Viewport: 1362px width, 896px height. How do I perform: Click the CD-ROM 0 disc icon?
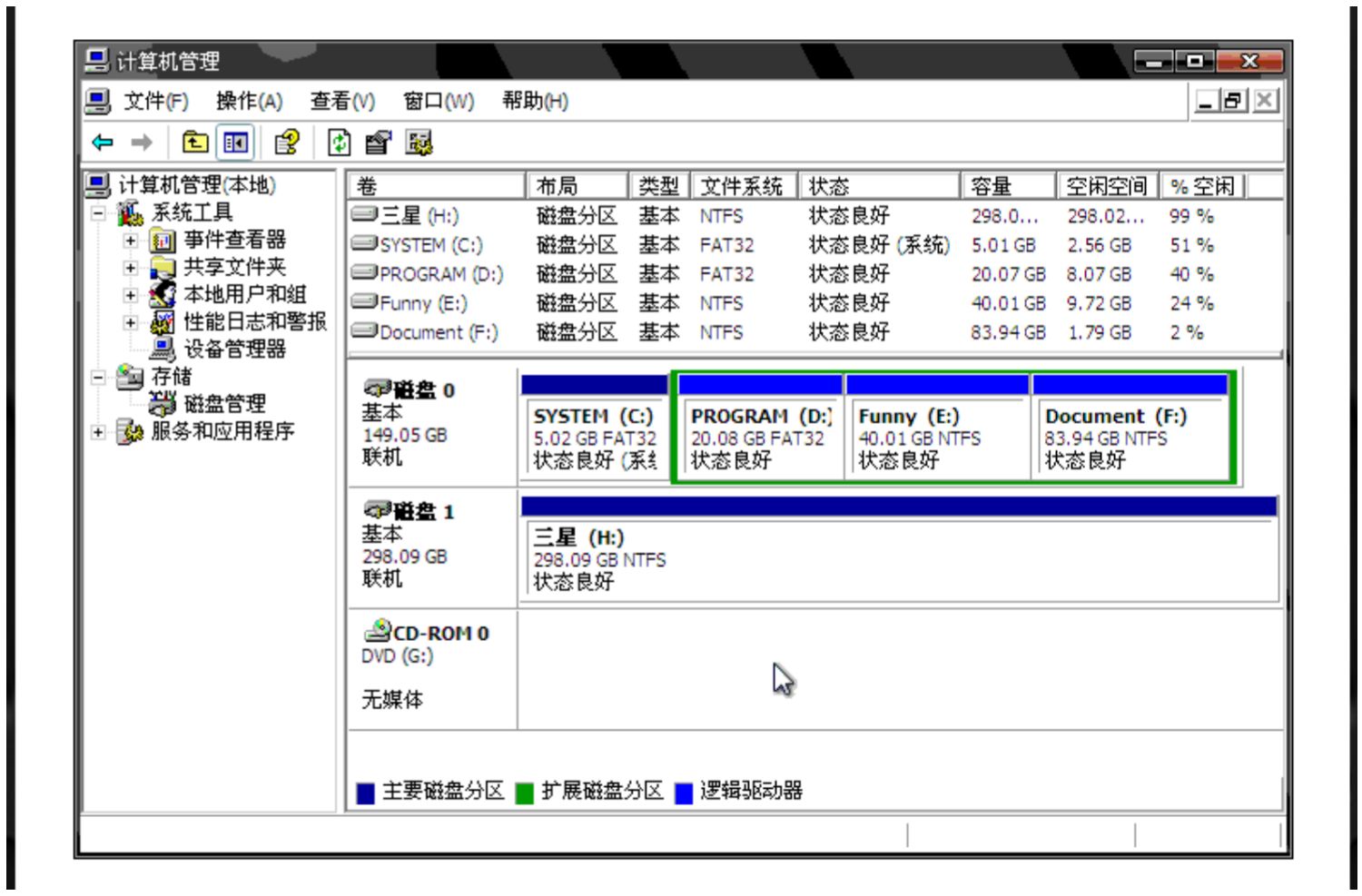(x=378, y=631)
